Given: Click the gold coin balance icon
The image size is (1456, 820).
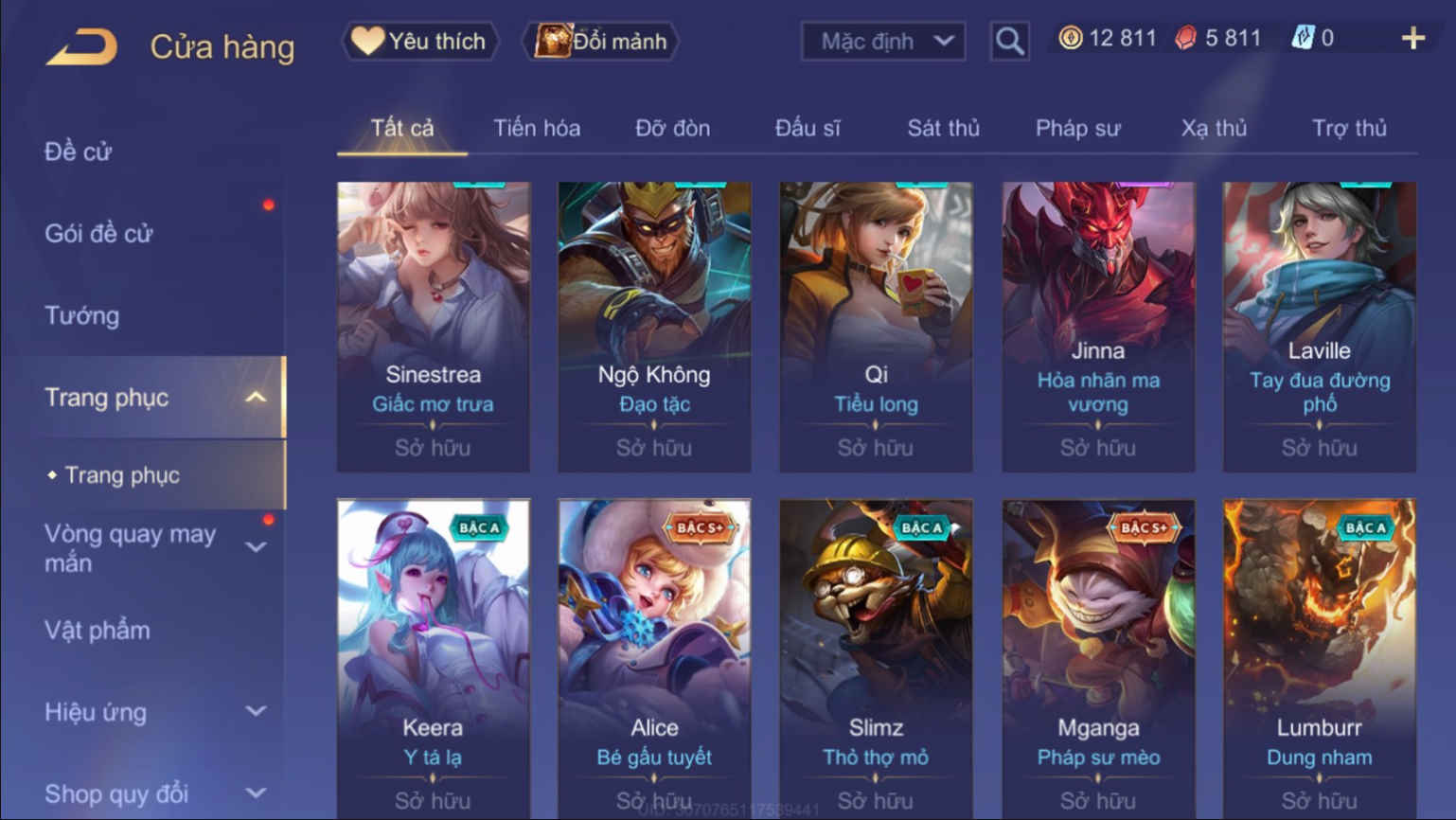Looking at the screenshot, I should click(x=1071, y=38).
